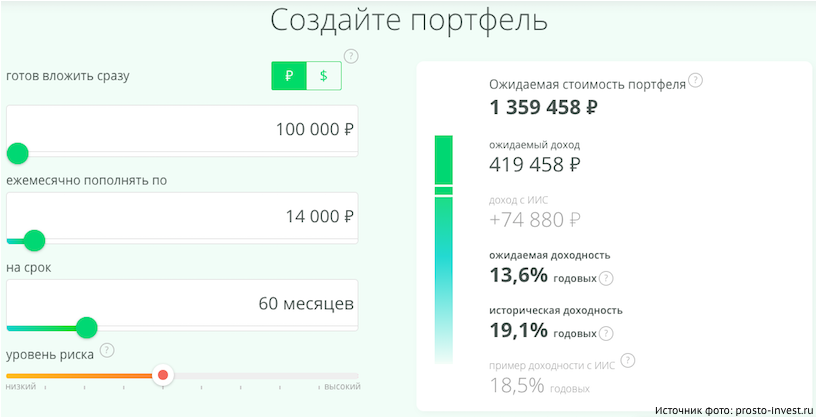The image size is (817, 418).
Task: Open help icon next to currency toggle
Action: (x=352, y=56)
